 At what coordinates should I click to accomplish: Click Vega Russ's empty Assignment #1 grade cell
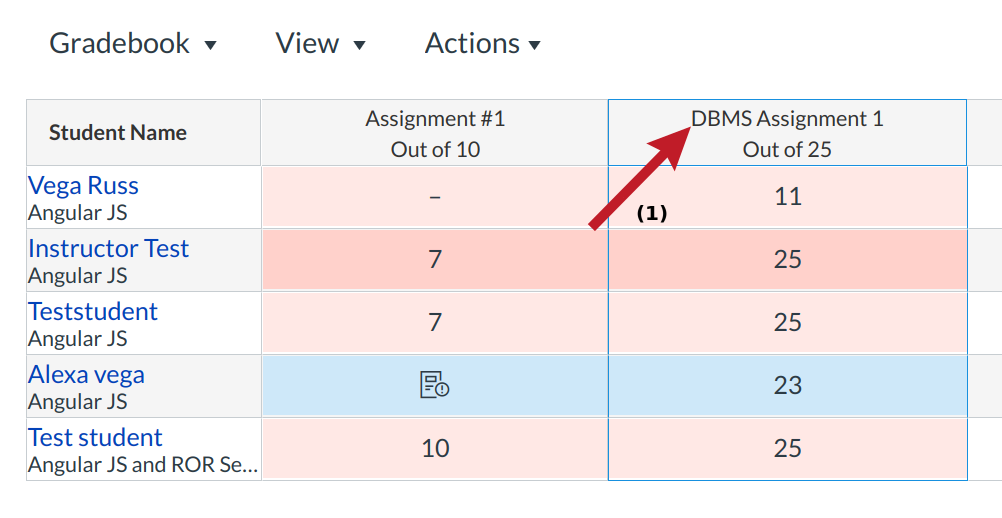(435, 196)
